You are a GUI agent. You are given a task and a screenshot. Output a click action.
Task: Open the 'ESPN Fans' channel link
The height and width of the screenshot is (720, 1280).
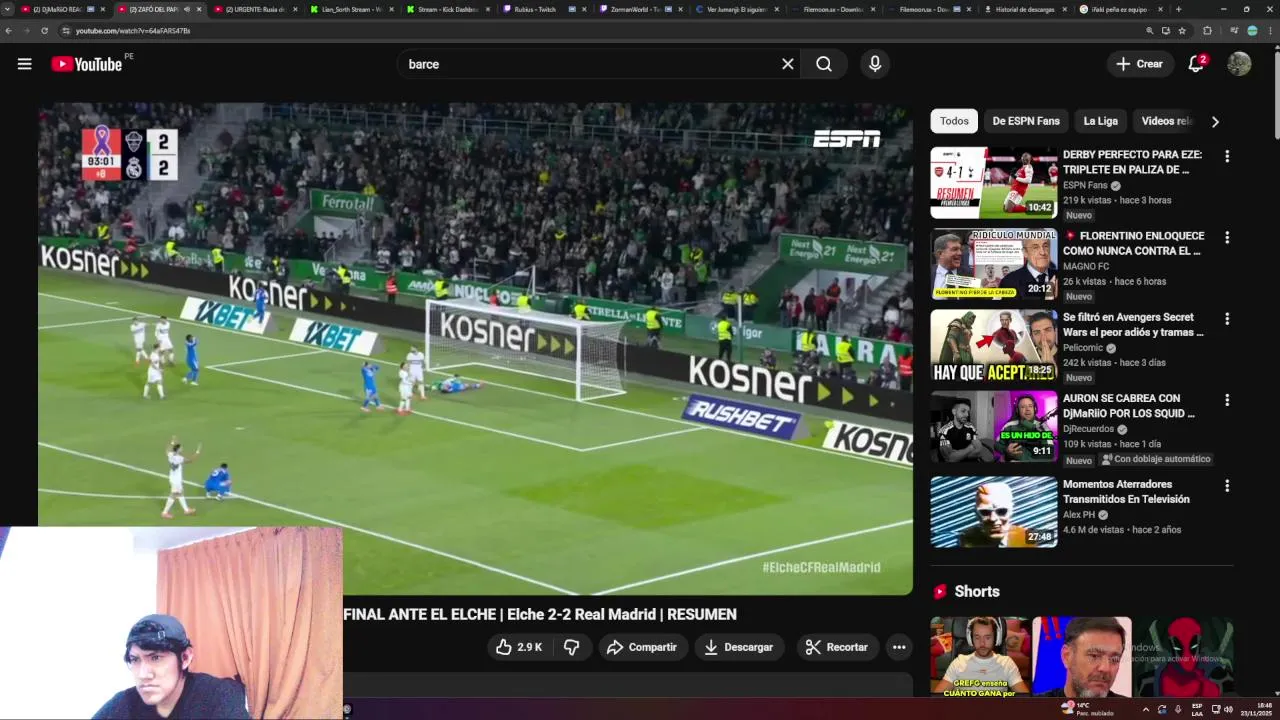click(1085, 185)
